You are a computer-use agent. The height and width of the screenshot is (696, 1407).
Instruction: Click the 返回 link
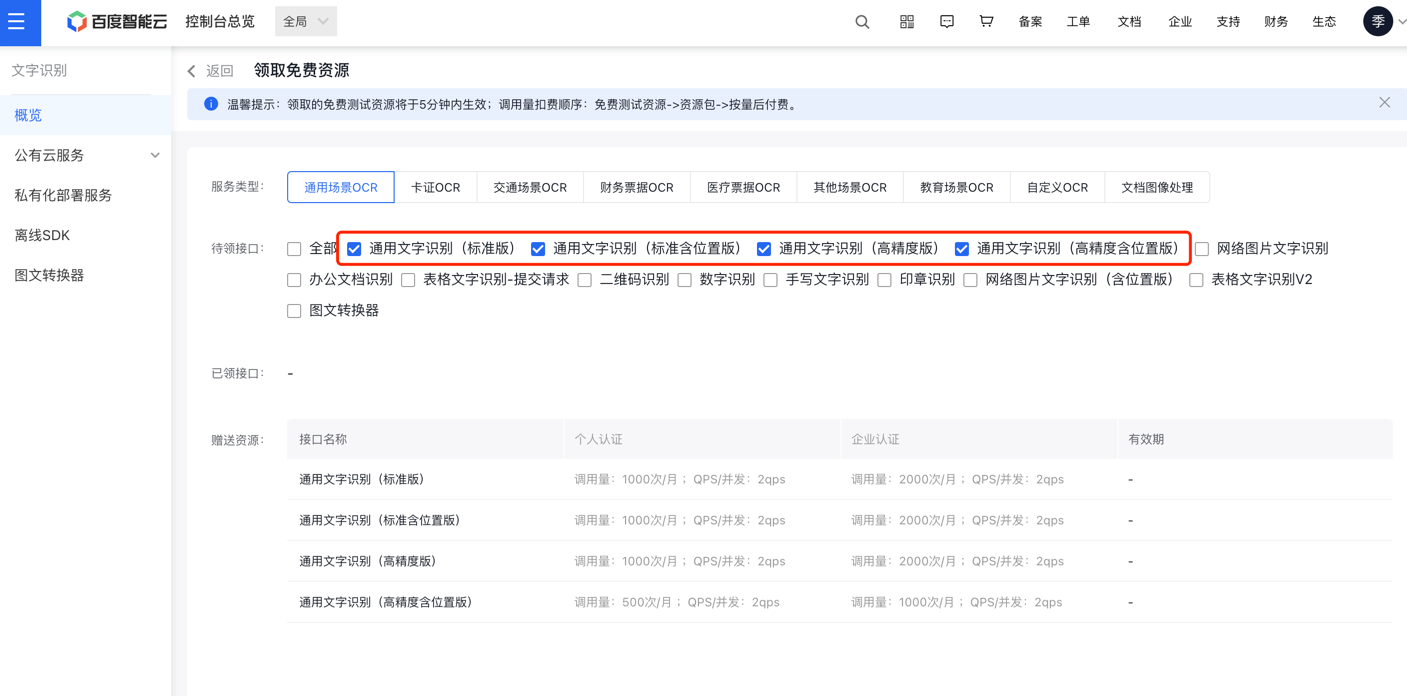[x=220, y=71]
